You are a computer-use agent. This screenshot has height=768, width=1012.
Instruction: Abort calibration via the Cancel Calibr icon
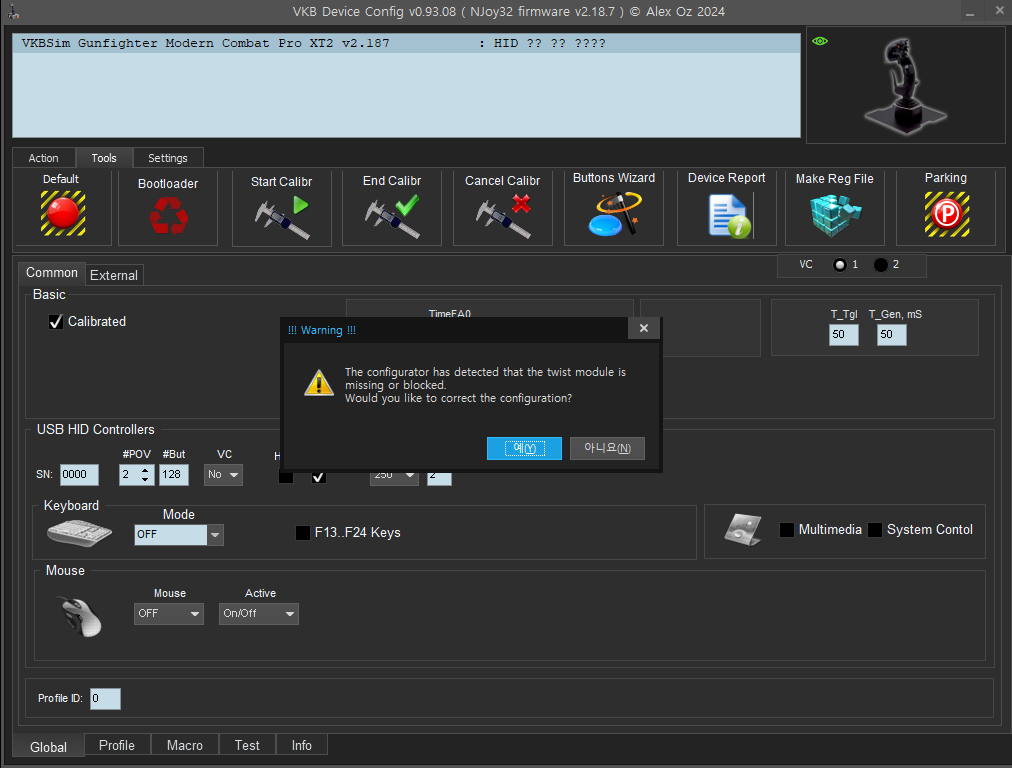[503, 217]
